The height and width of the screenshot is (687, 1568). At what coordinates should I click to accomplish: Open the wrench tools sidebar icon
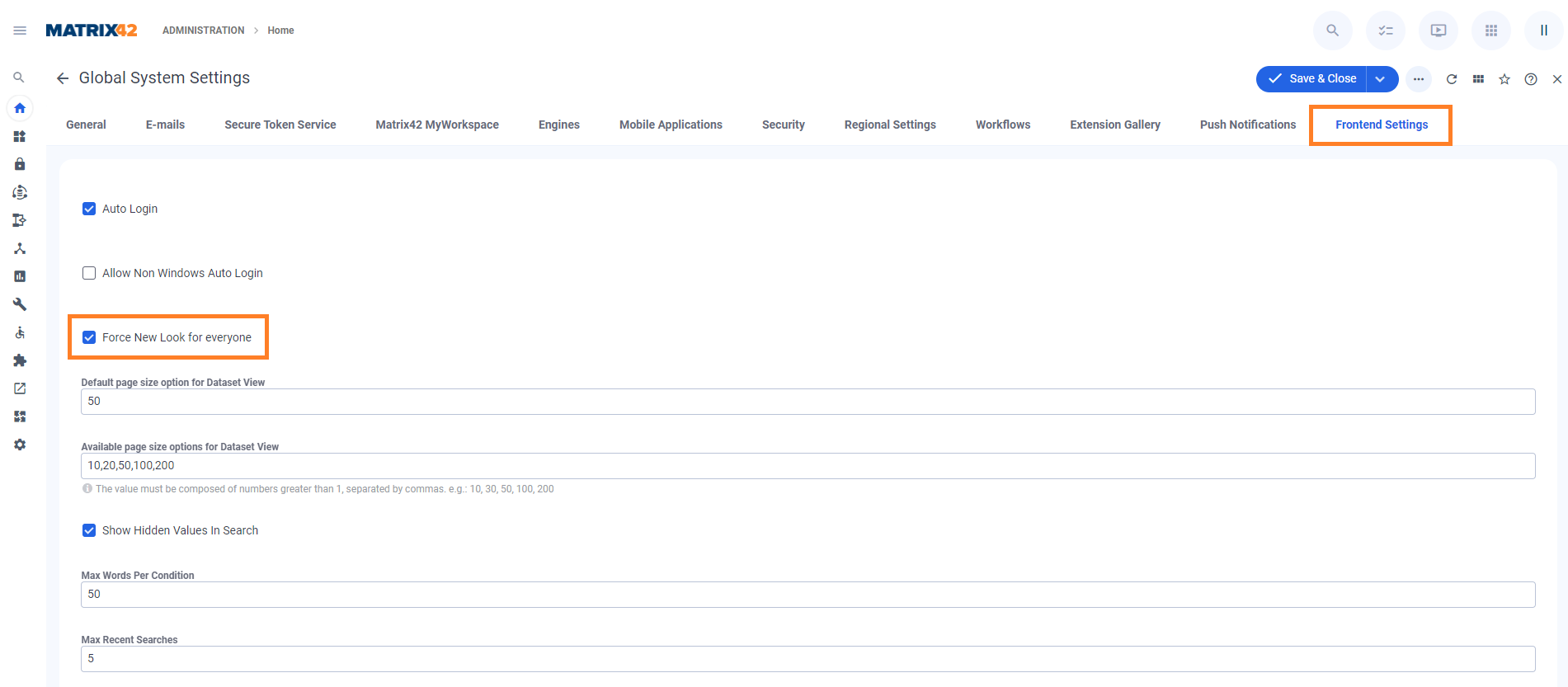click(20, 304)
